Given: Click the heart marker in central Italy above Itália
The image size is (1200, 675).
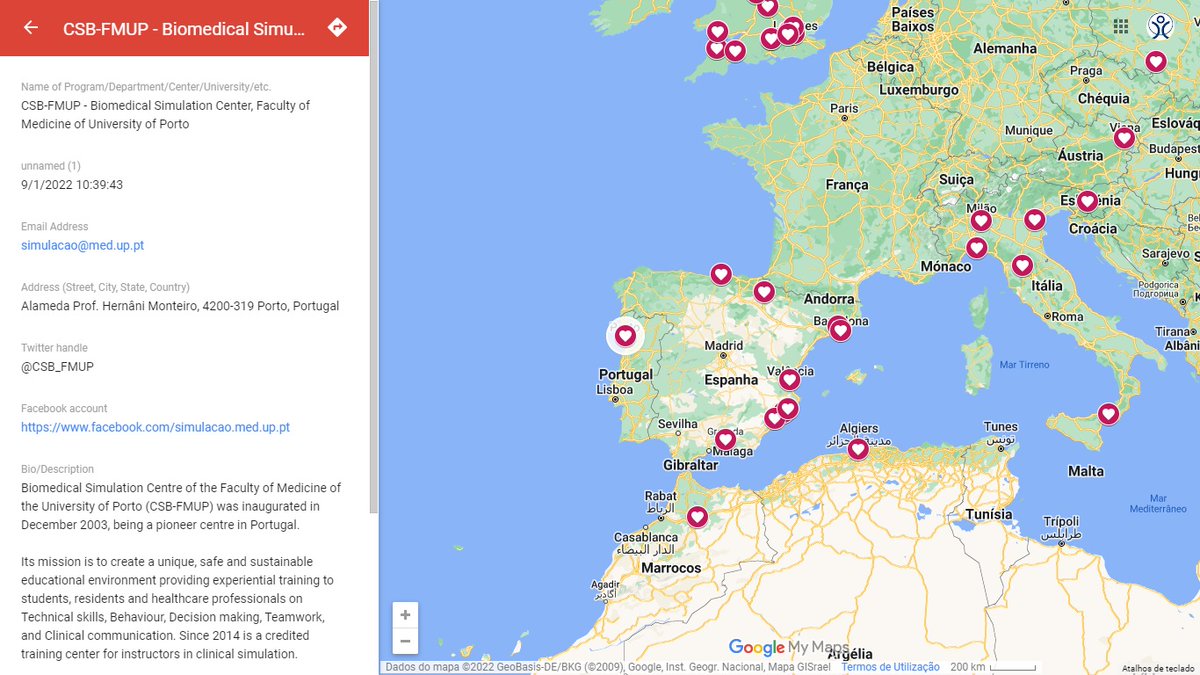Looking at the screenshot, I should click(x=1022, y=266).
